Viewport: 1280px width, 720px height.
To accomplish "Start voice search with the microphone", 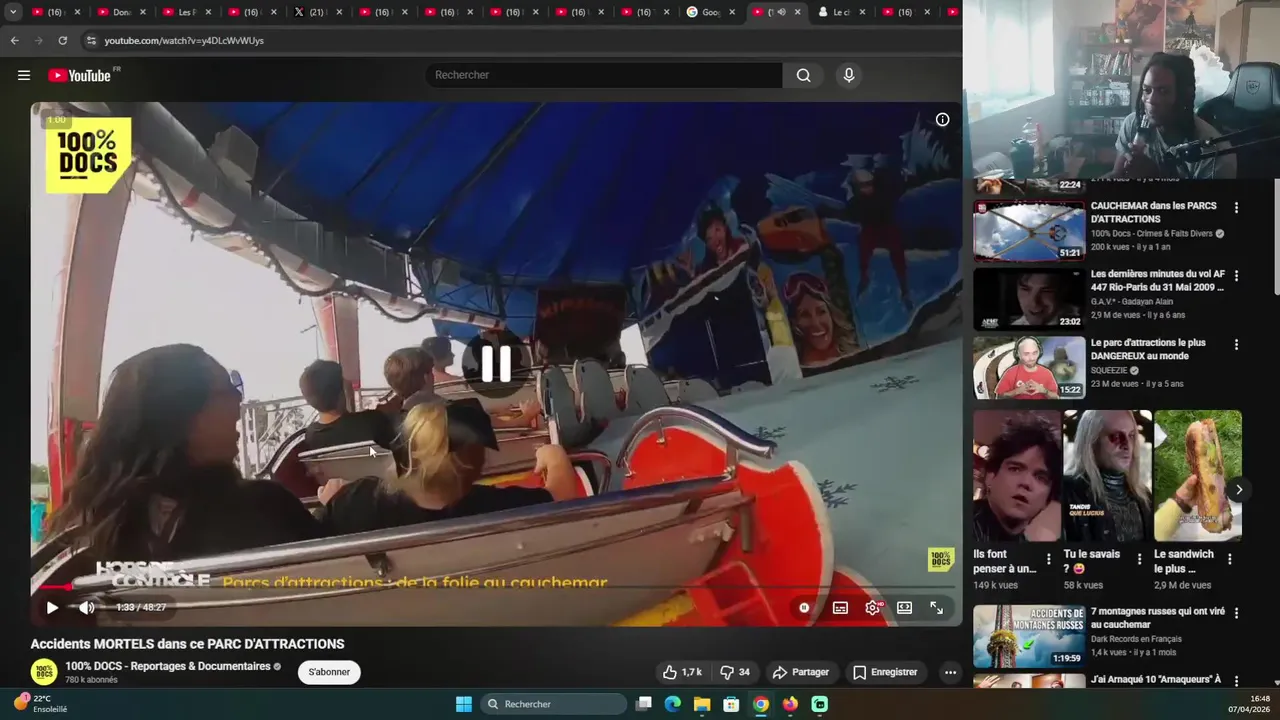I will (848, 75).
